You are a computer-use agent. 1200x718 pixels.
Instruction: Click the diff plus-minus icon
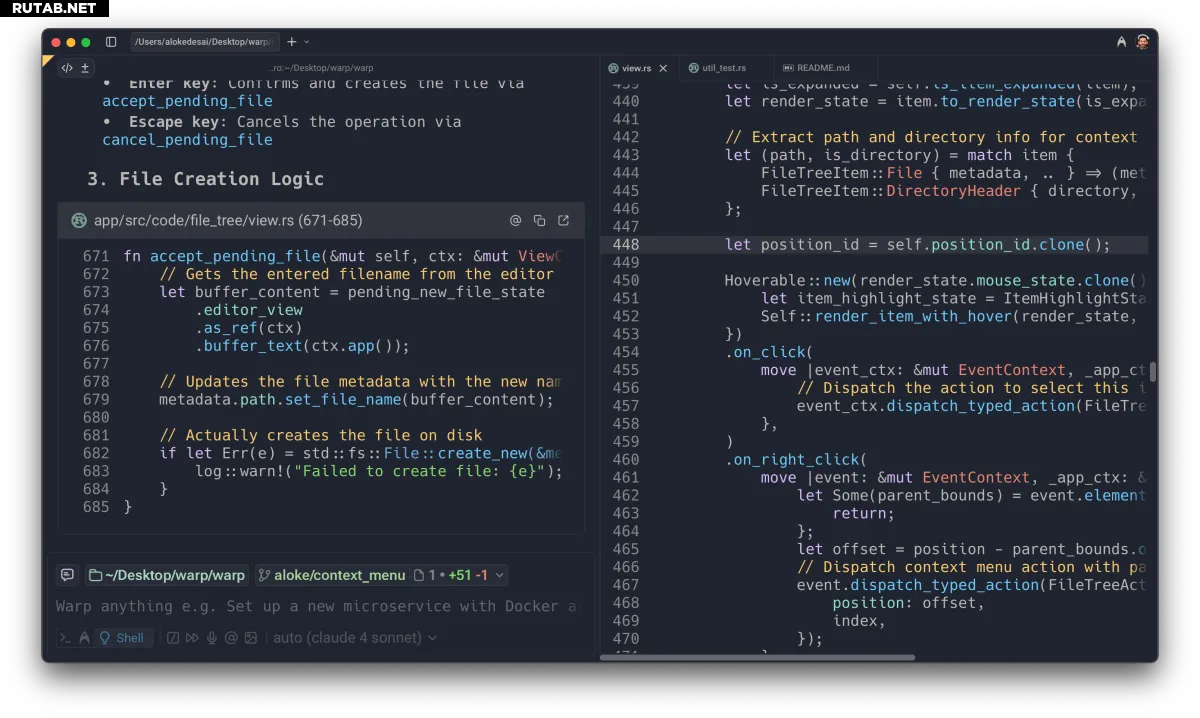coord(85,68)
